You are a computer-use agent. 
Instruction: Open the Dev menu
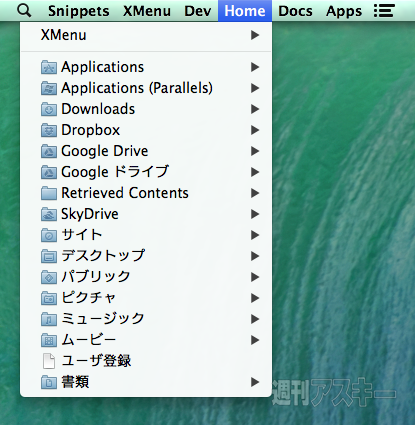click(198, 11)
